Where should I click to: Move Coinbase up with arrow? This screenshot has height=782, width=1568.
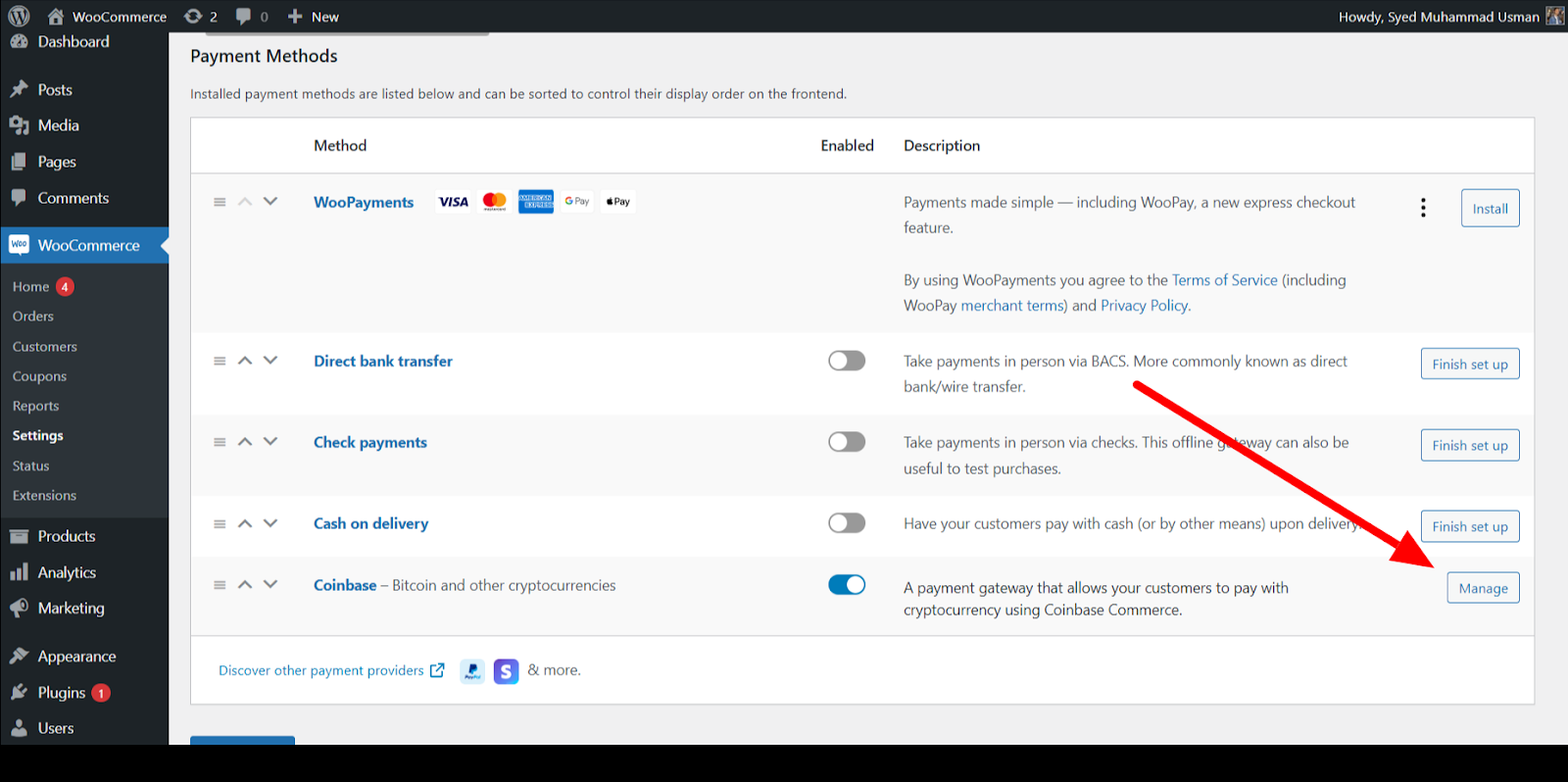[245, 585]
